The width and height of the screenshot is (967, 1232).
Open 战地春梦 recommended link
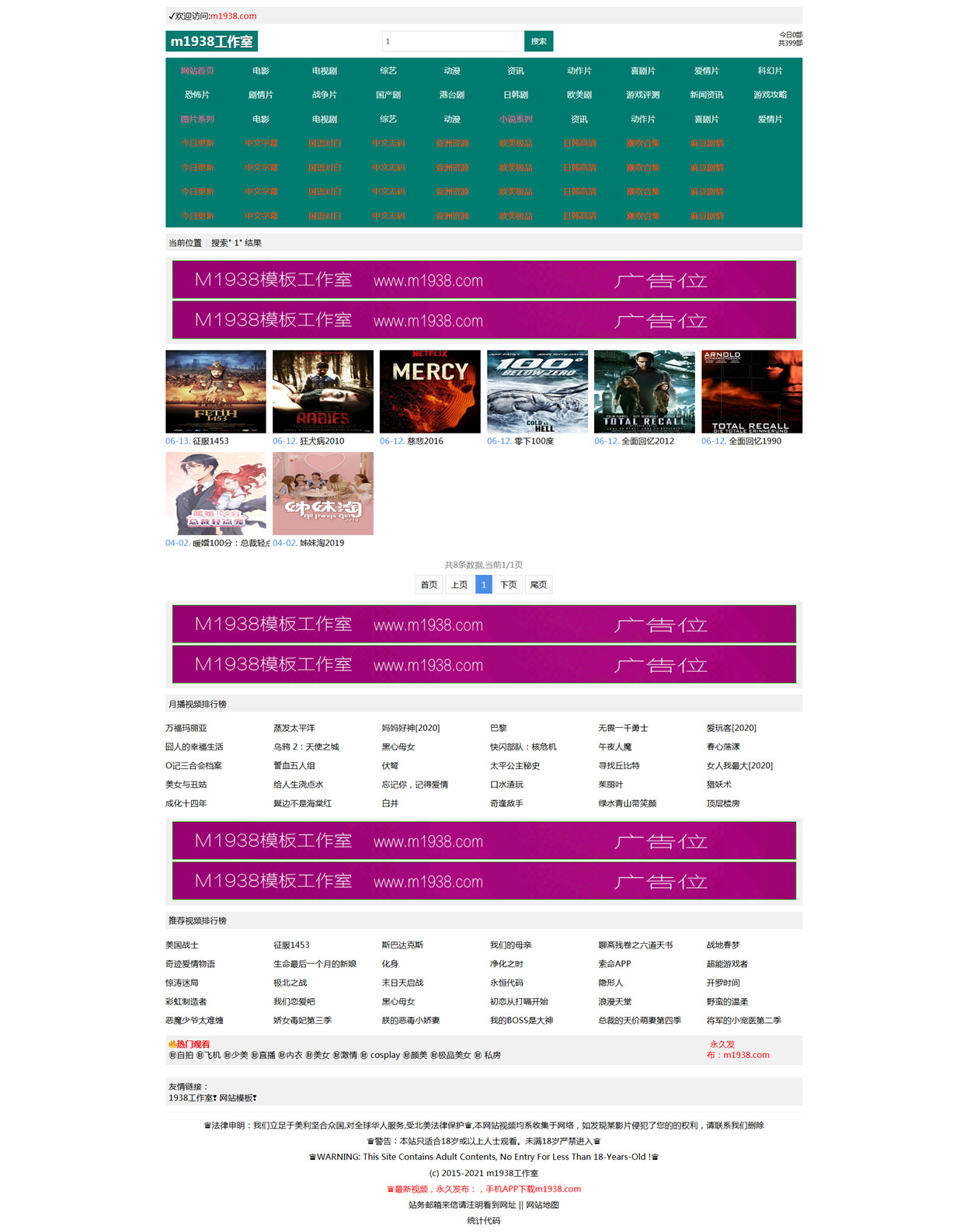pos(723,945)
